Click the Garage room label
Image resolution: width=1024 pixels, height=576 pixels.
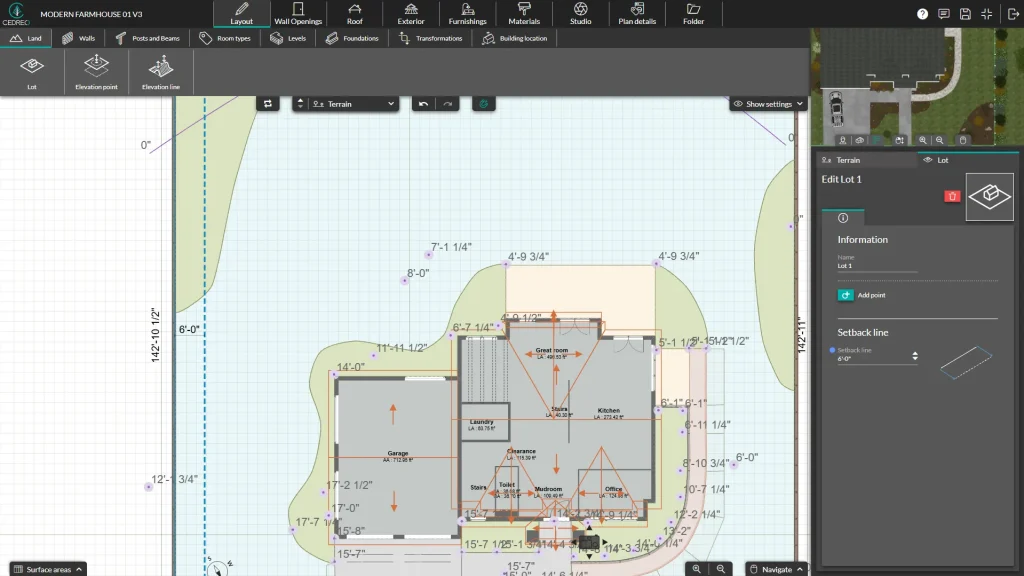pyautogui.click(x=398, y=453)
